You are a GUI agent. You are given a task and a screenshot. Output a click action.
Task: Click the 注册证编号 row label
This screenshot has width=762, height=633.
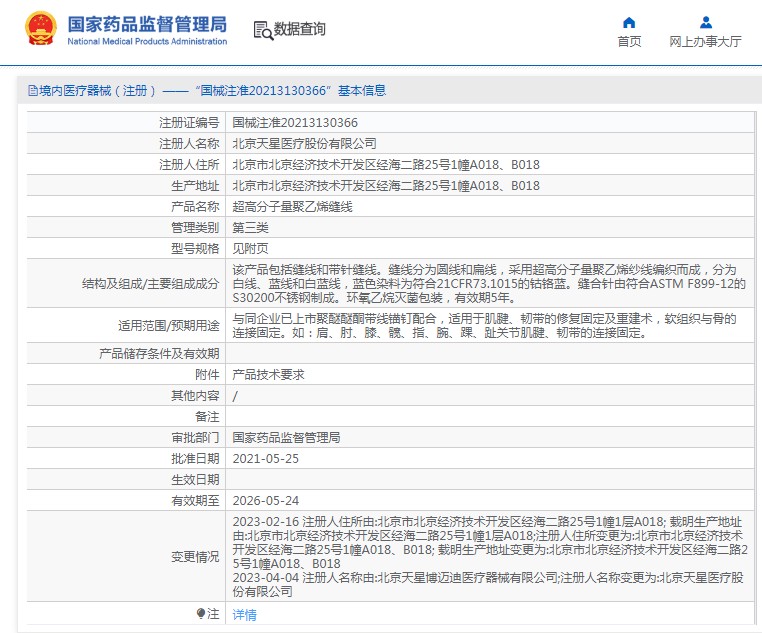coord(189,122)
